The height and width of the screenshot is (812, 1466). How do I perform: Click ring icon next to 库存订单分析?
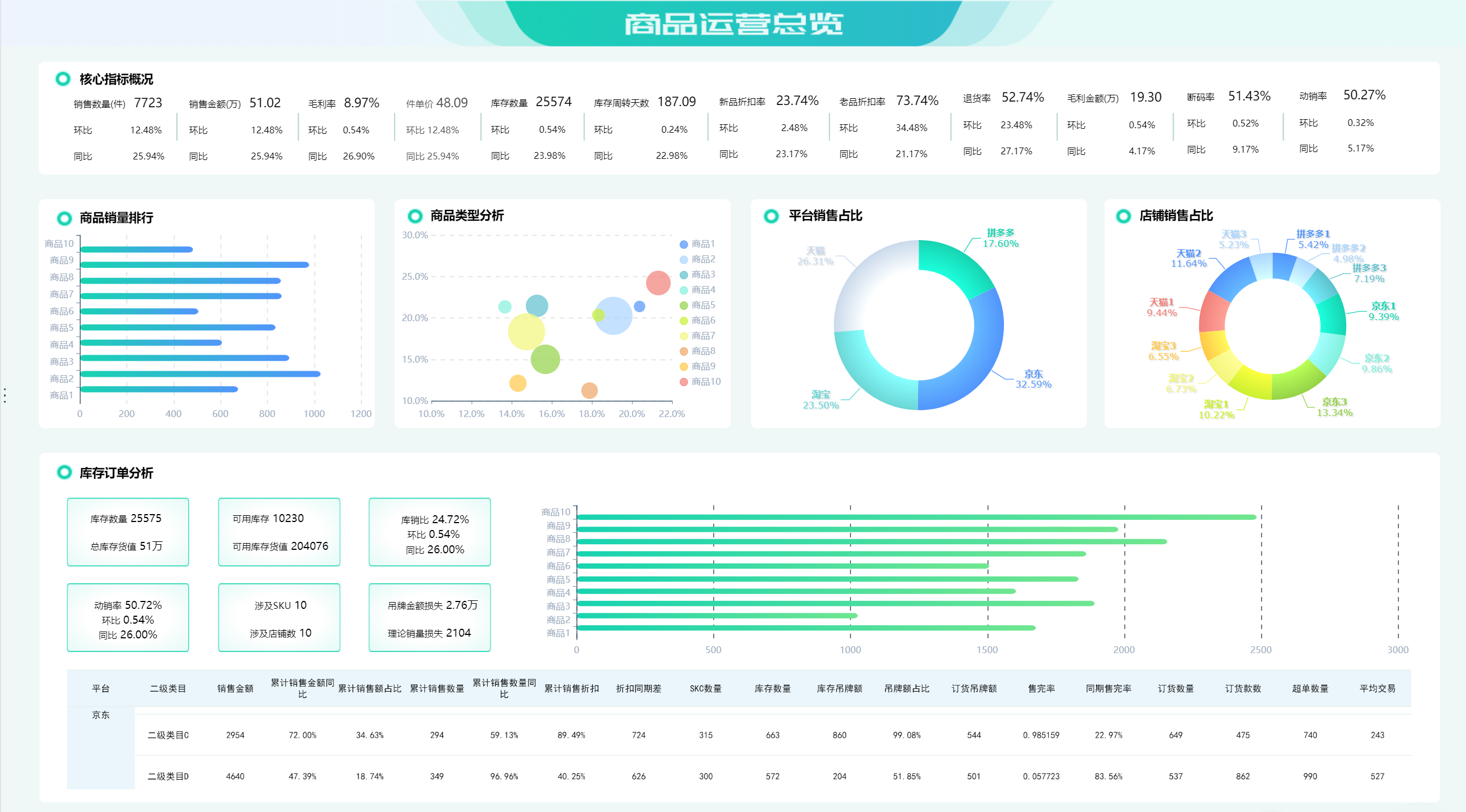64,472
